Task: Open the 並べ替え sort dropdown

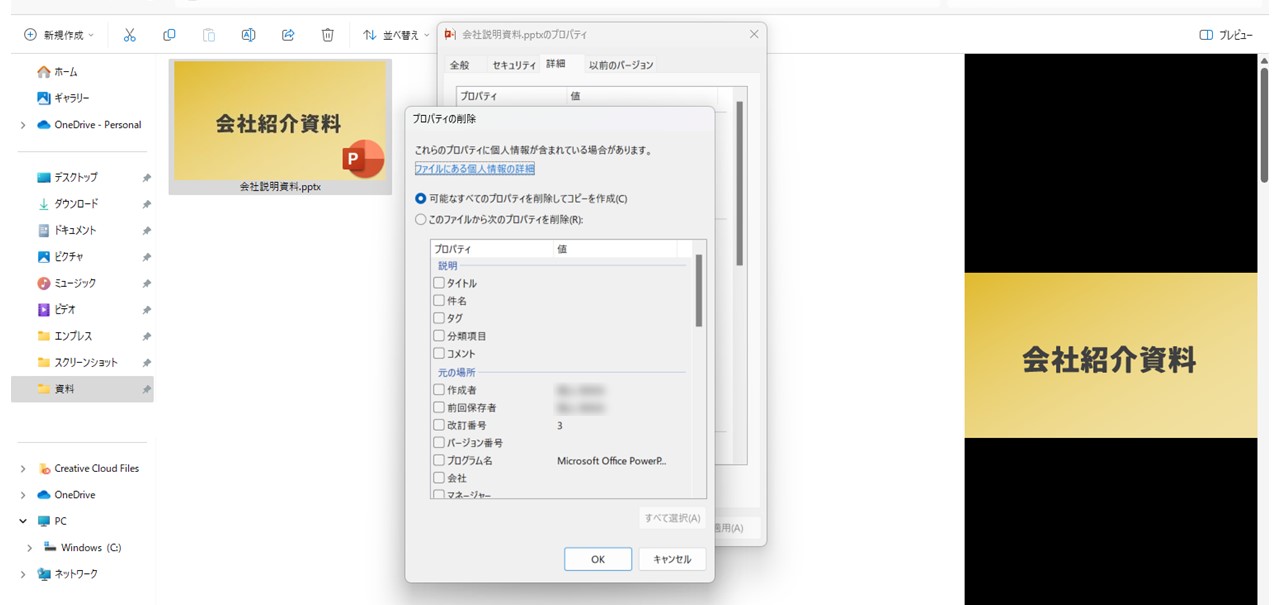Action: point(396,35)
